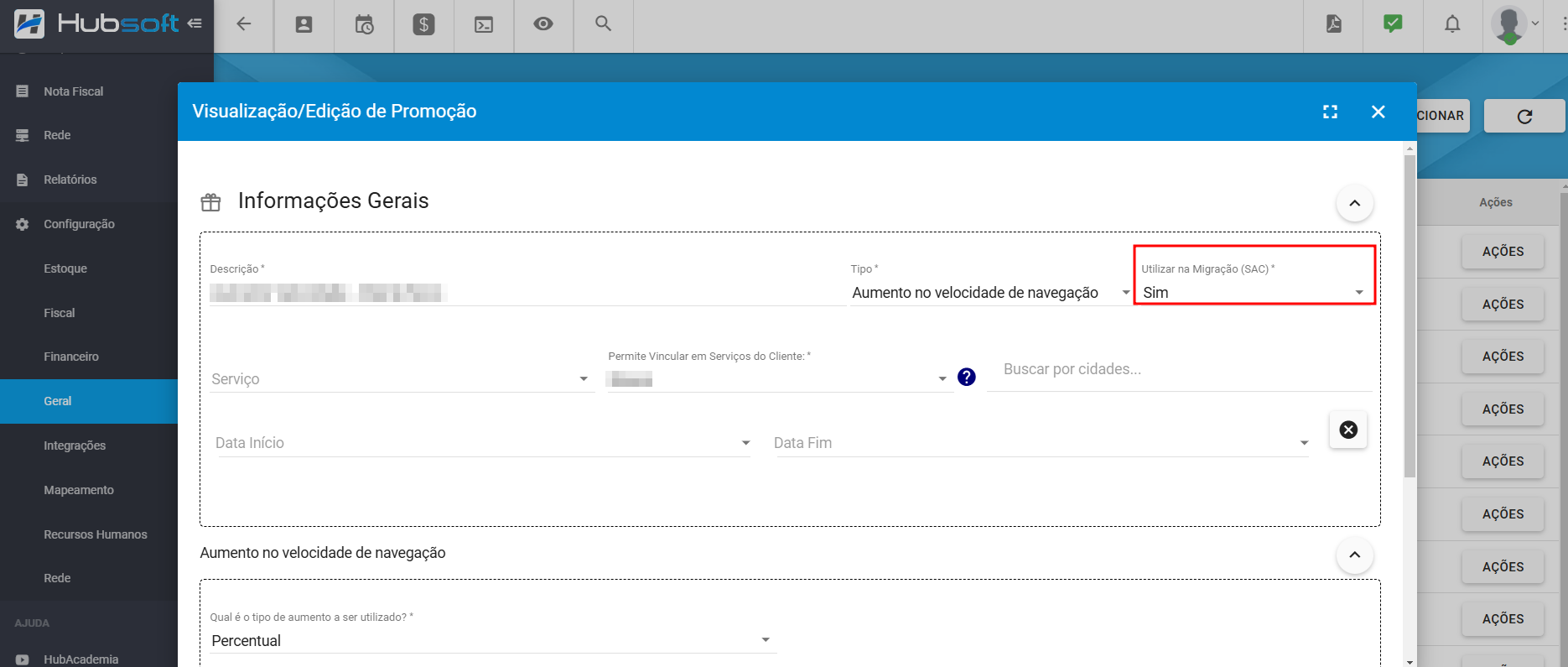1568x667 pixels.
Task: Click the Buscar por cidades search field
Action: coord(1180,370)
